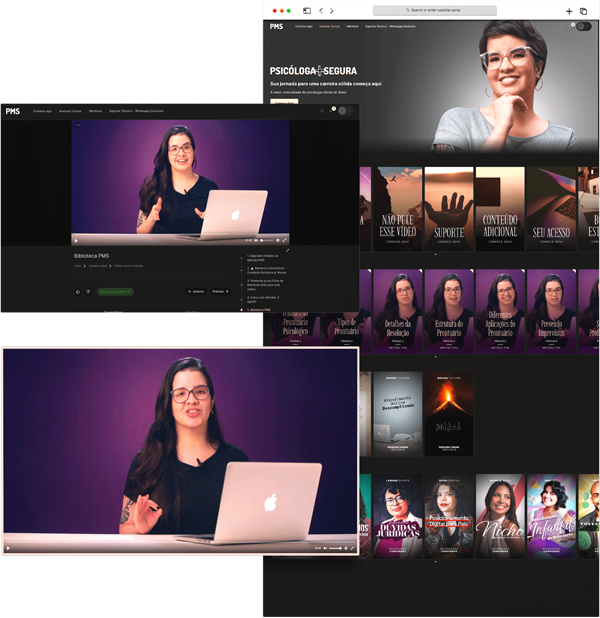
Task: Go to the 'Comece aqui!' breadcrumb
Action: click(x=98, y=266)
